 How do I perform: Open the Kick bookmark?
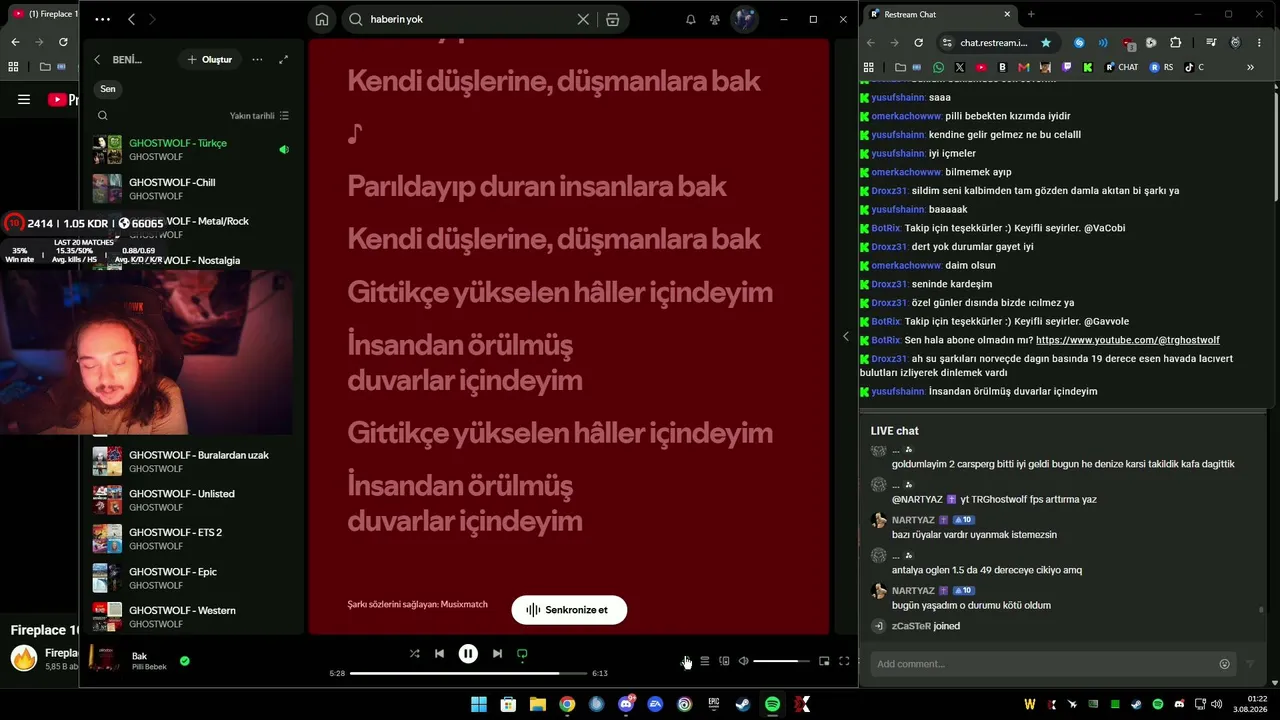(1087, 67)
